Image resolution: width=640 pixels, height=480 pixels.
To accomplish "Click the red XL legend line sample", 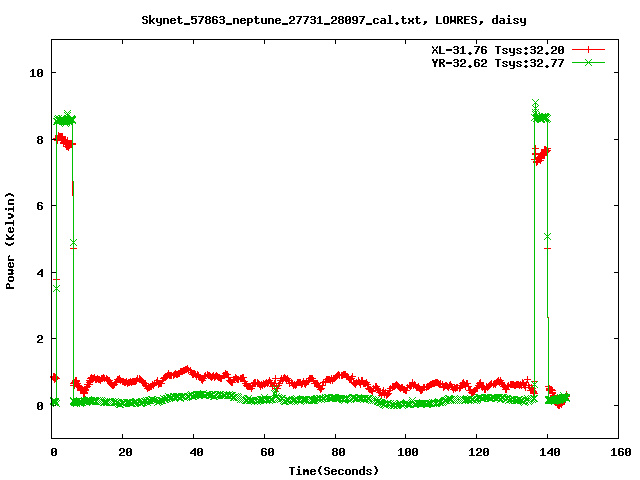I will coord(588,50).
